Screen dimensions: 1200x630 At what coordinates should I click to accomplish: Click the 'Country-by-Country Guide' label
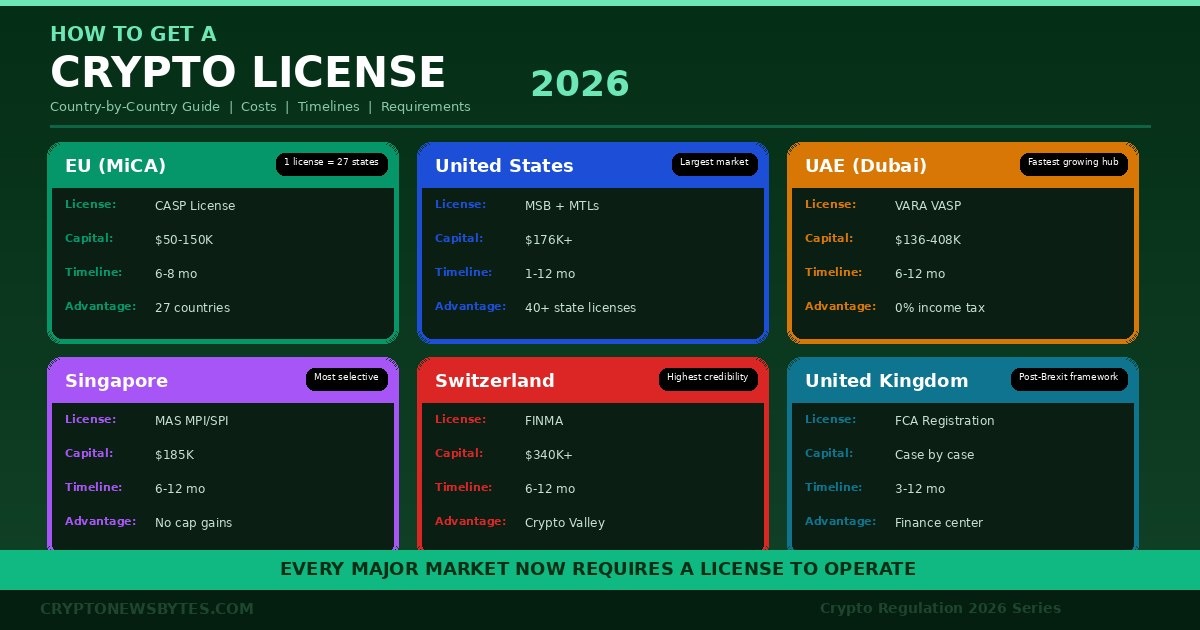tap(135, 107)
